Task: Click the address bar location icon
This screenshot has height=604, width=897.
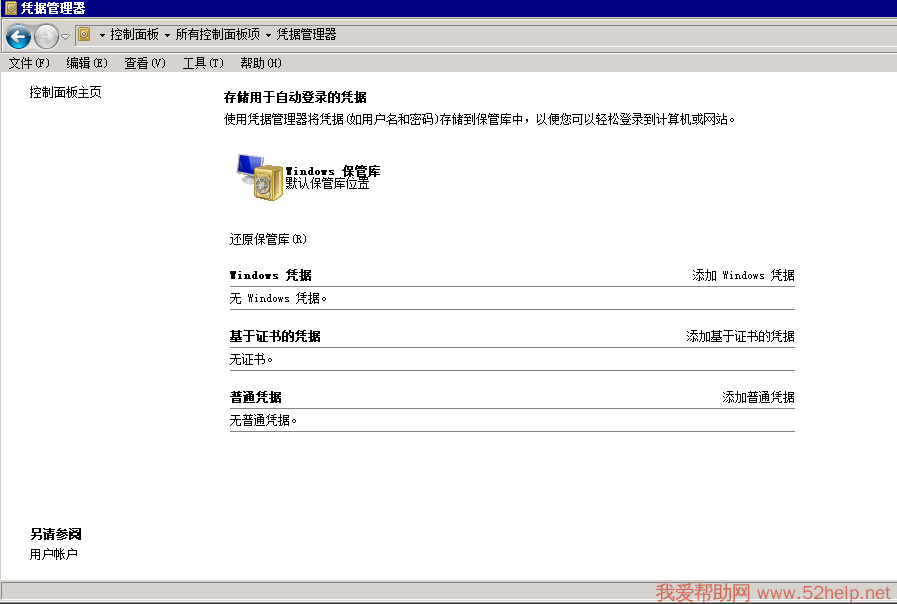Action: [85, 34]
